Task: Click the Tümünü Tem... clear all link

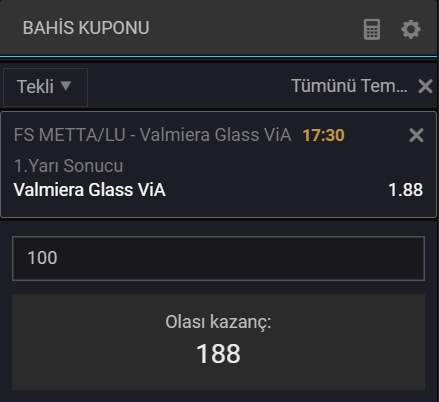Action: point(349,86)
